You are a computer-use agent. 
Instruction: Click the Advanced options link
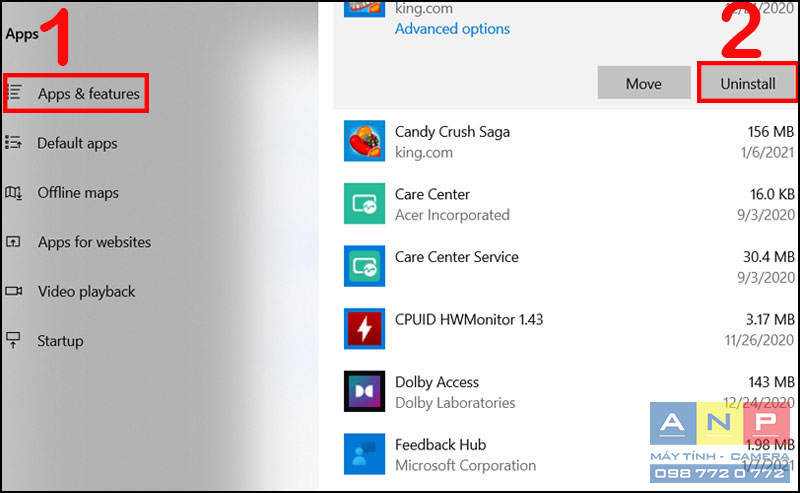452,29
